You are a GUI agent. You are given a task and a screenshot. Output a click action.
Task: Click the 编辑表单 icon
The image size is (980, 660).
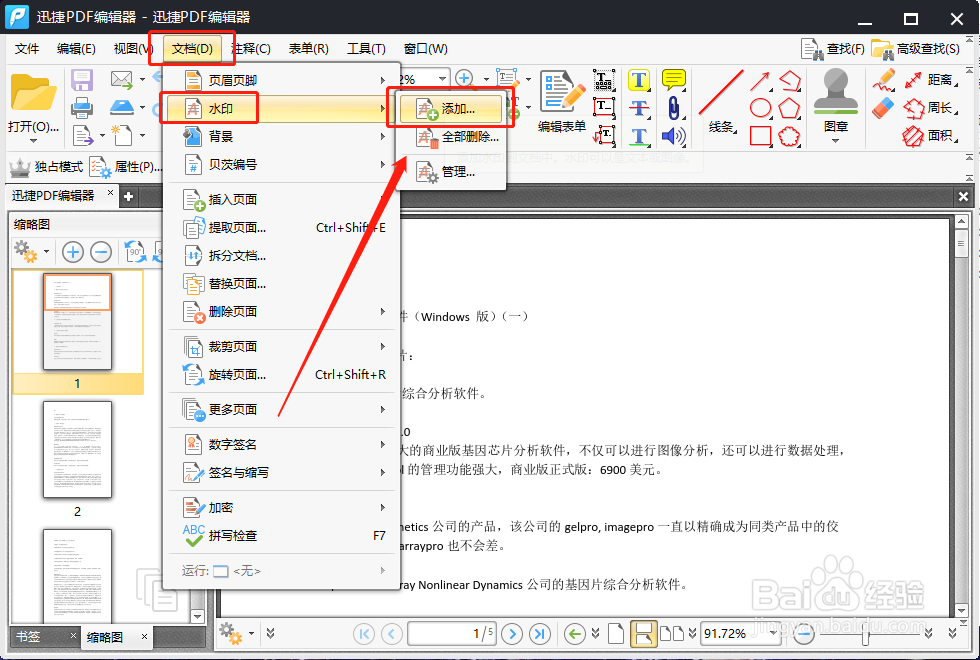pos(562,92)
